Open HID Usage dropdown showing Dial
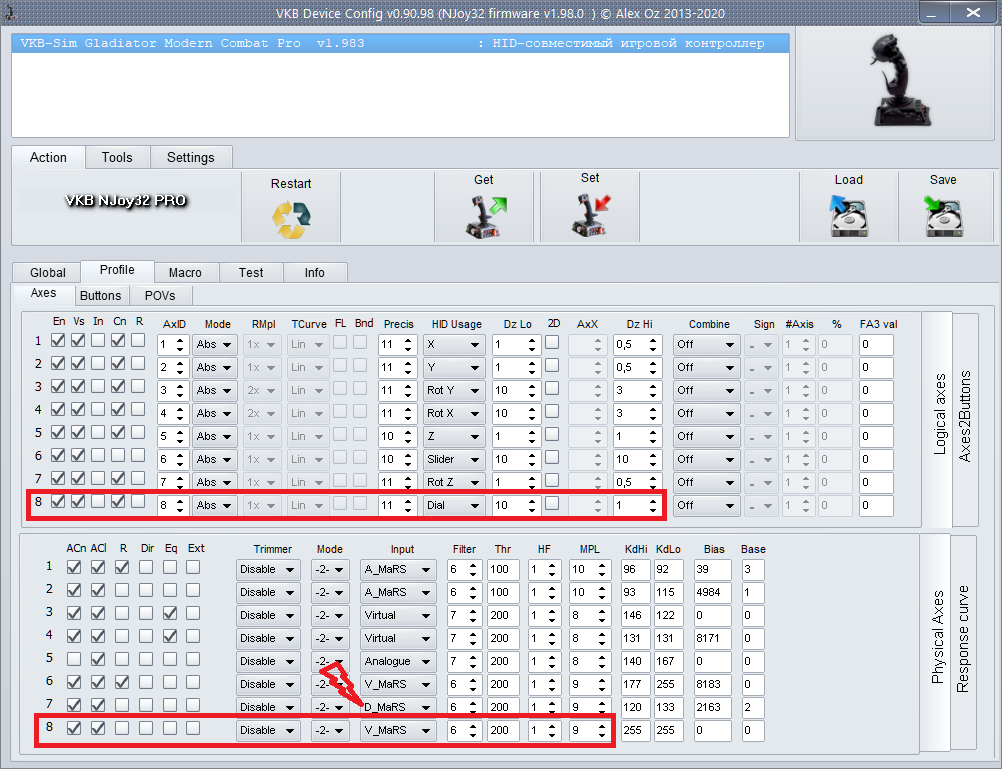Viewport: 1002px width, 769px height. point(454,506)
